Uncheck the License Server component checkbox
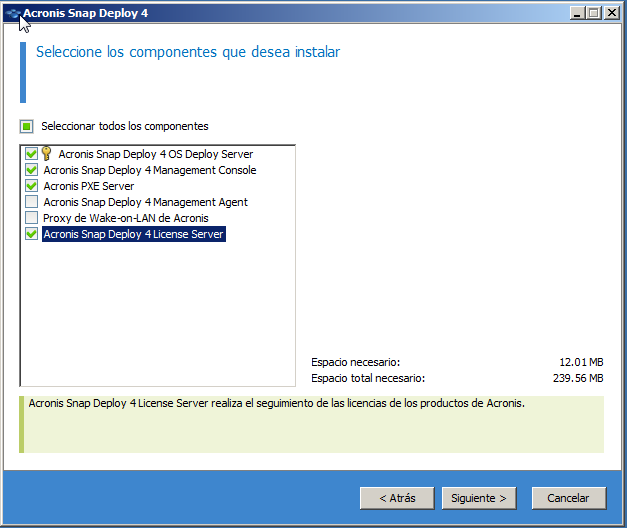 click(x=31, y=234)
